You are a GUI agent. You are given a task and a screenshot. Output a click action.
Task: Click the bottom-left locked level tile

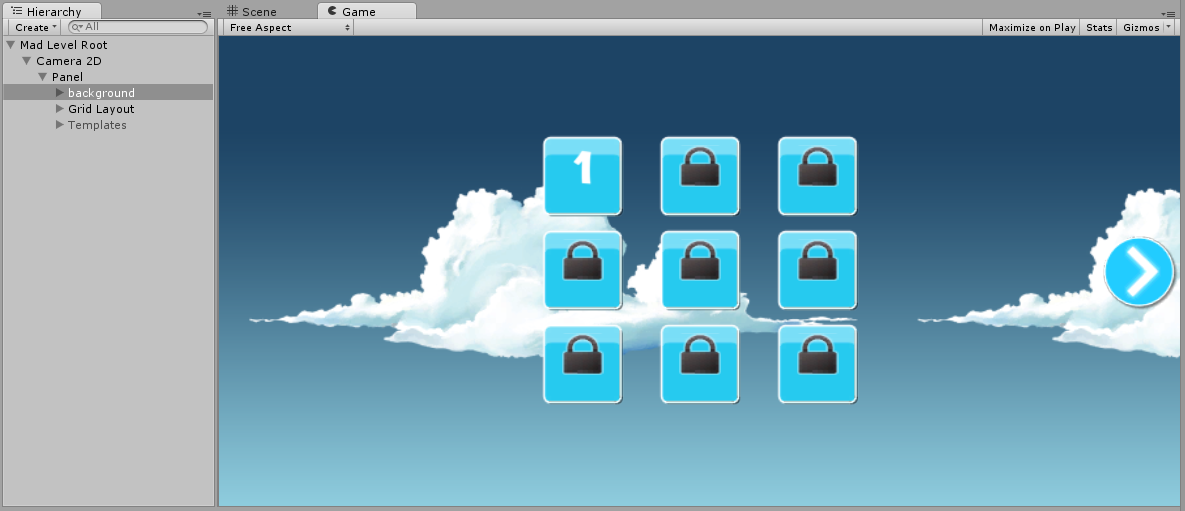pos(582,364)
